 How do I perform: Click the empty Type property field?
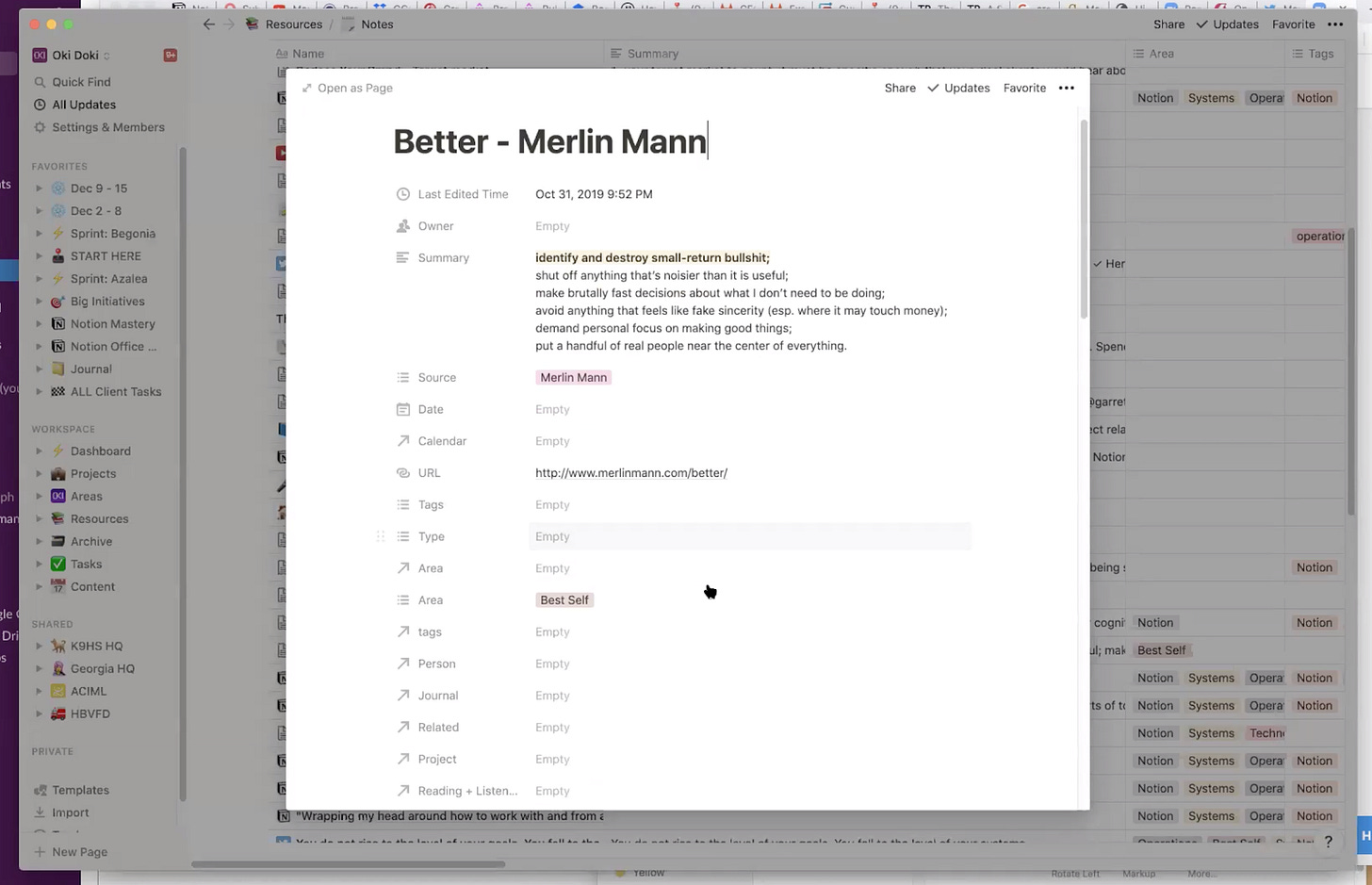click(x=750, y=536)
